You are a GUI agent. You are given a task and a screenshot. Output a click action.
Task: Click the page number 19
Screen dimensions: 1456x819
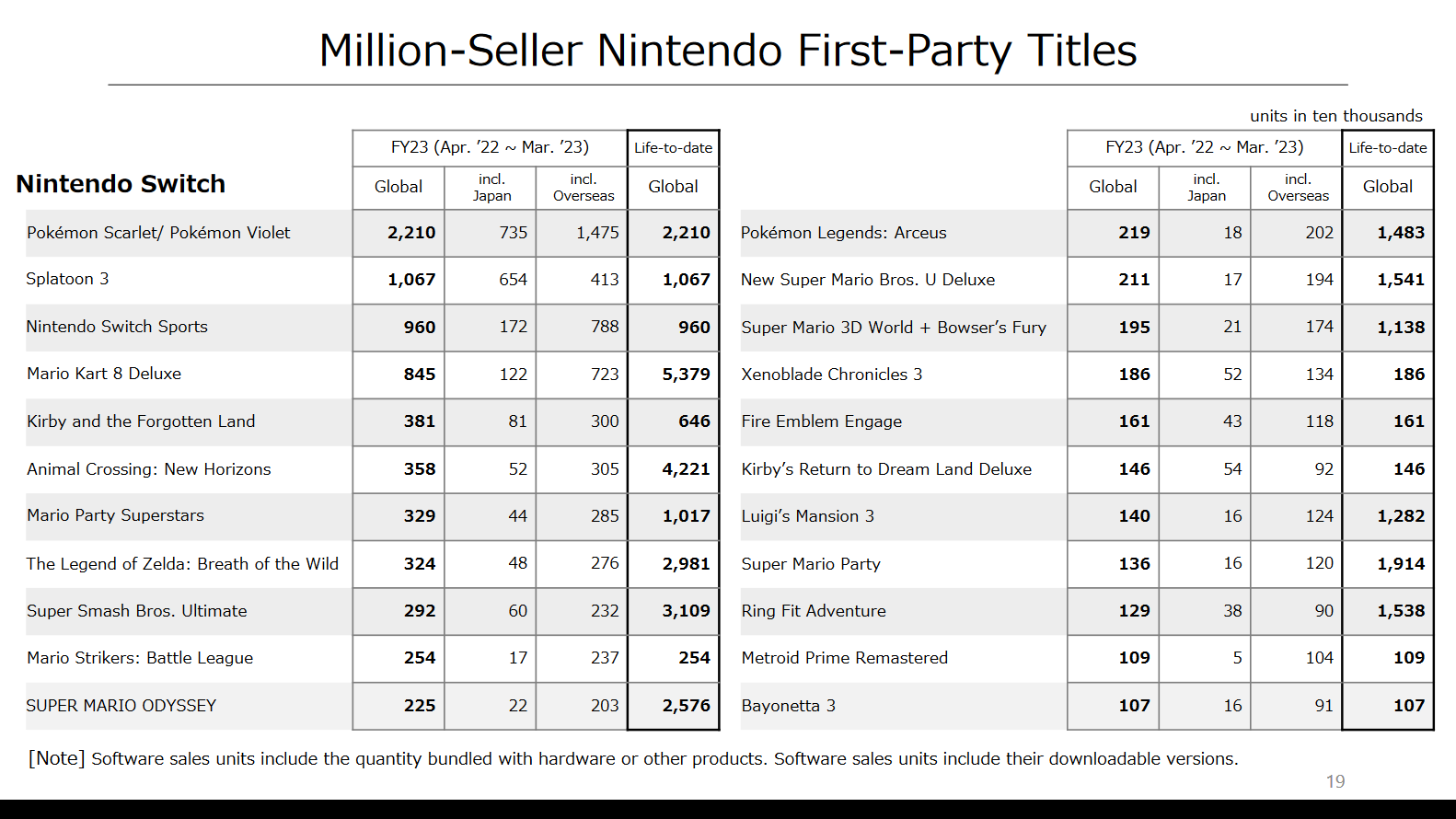pyautogui.click(x=1335, y=781)
